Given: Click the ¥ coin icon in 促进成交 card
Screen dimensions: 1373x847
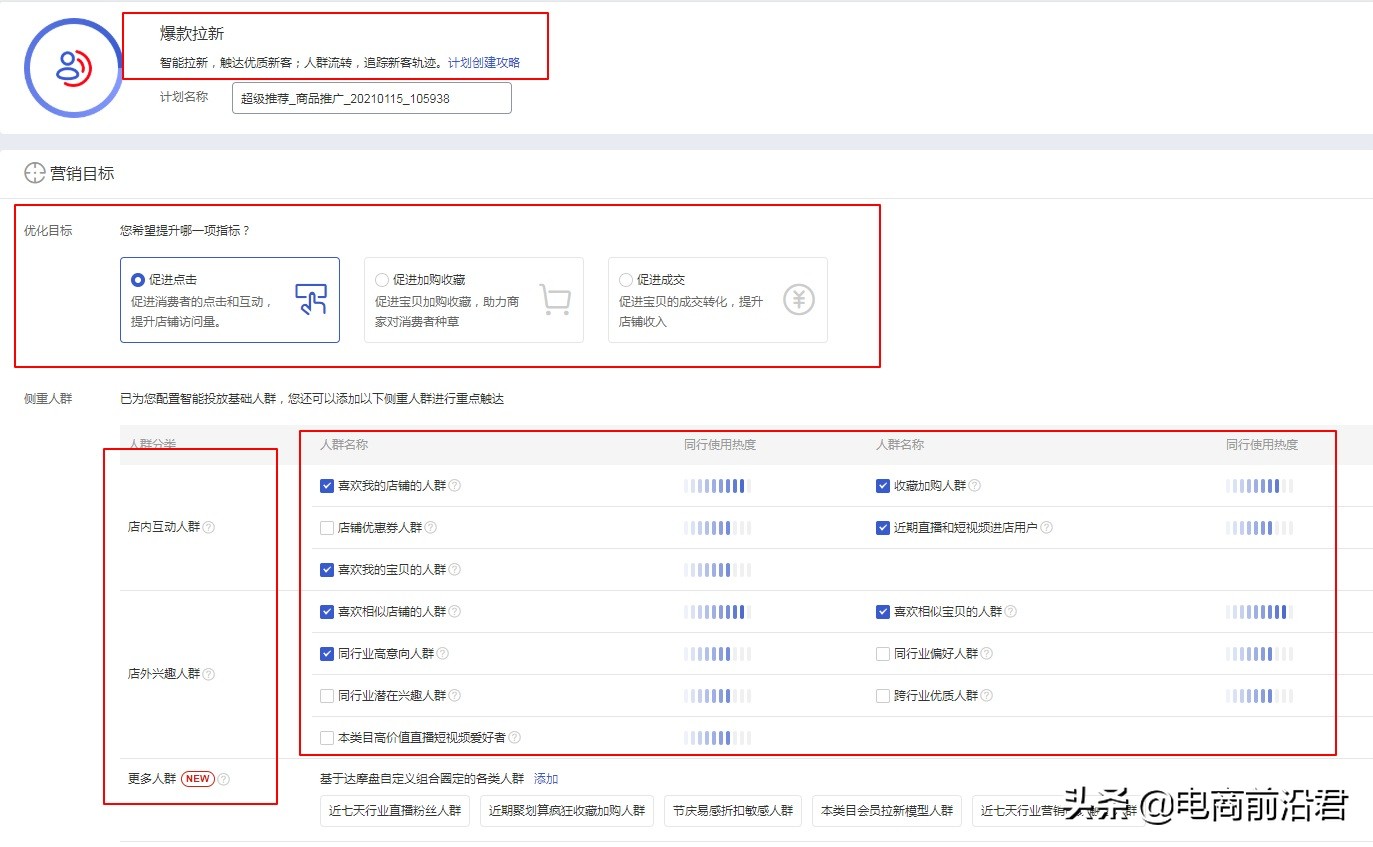Looking at the screenshot, I should (x=798, y=298).
